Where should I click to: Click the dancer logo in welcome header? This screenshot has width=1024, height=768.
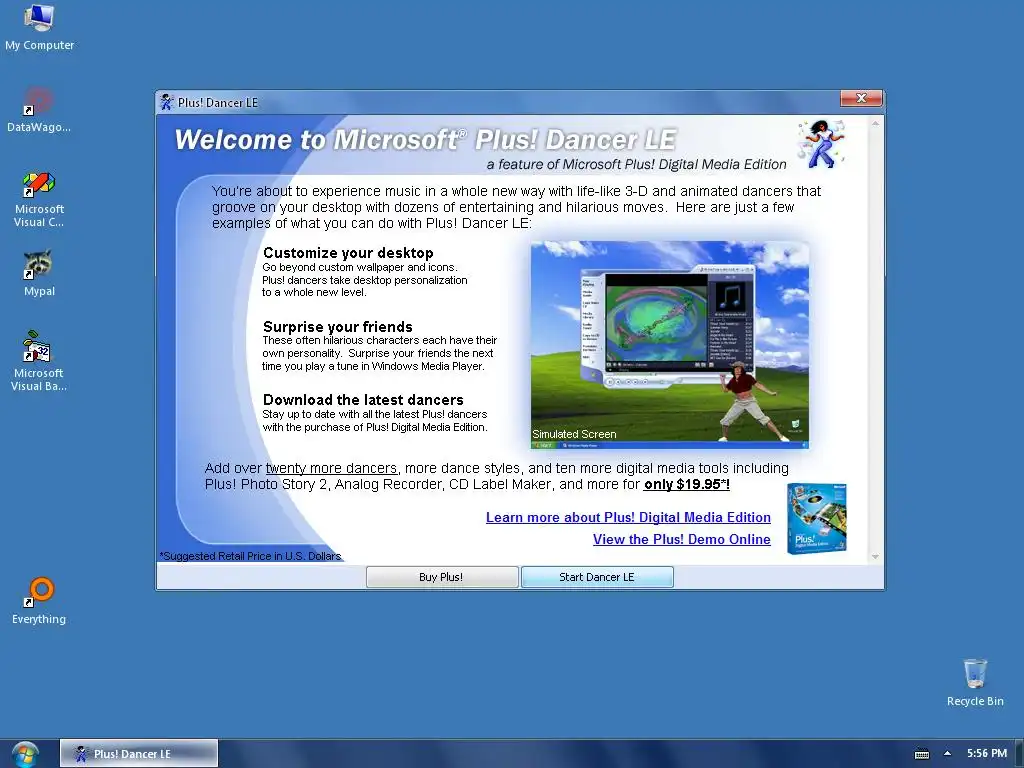(x=821, y=144)
